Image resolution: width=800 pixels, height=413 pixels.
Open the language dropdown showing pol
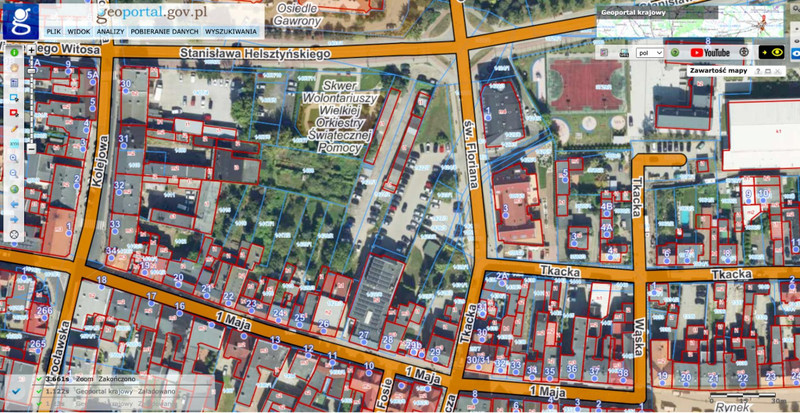coord(650,52)
